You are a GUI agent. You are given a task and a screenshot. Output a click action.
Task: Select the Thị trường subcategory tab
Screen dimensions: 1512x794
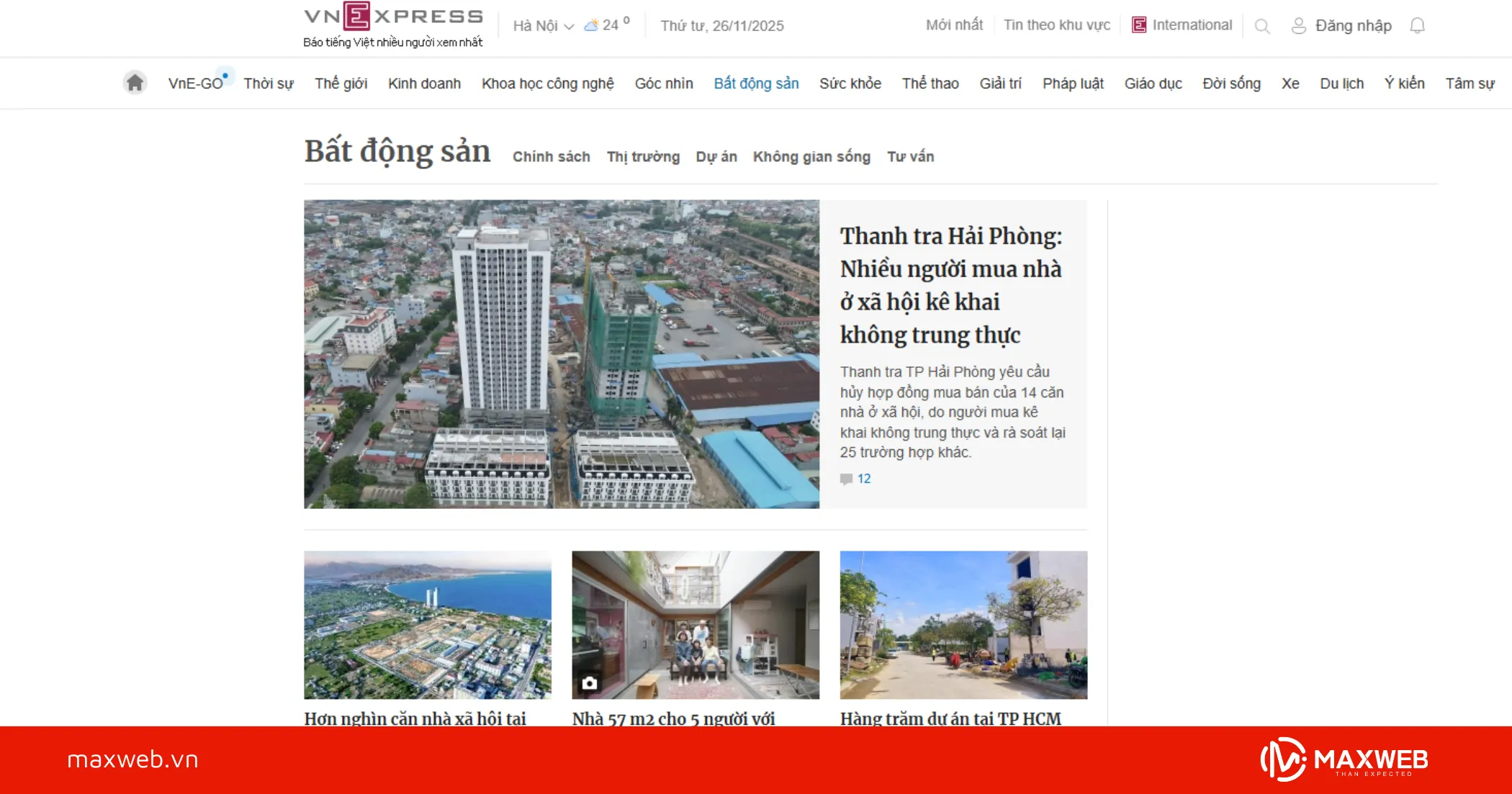click(643, 157)
